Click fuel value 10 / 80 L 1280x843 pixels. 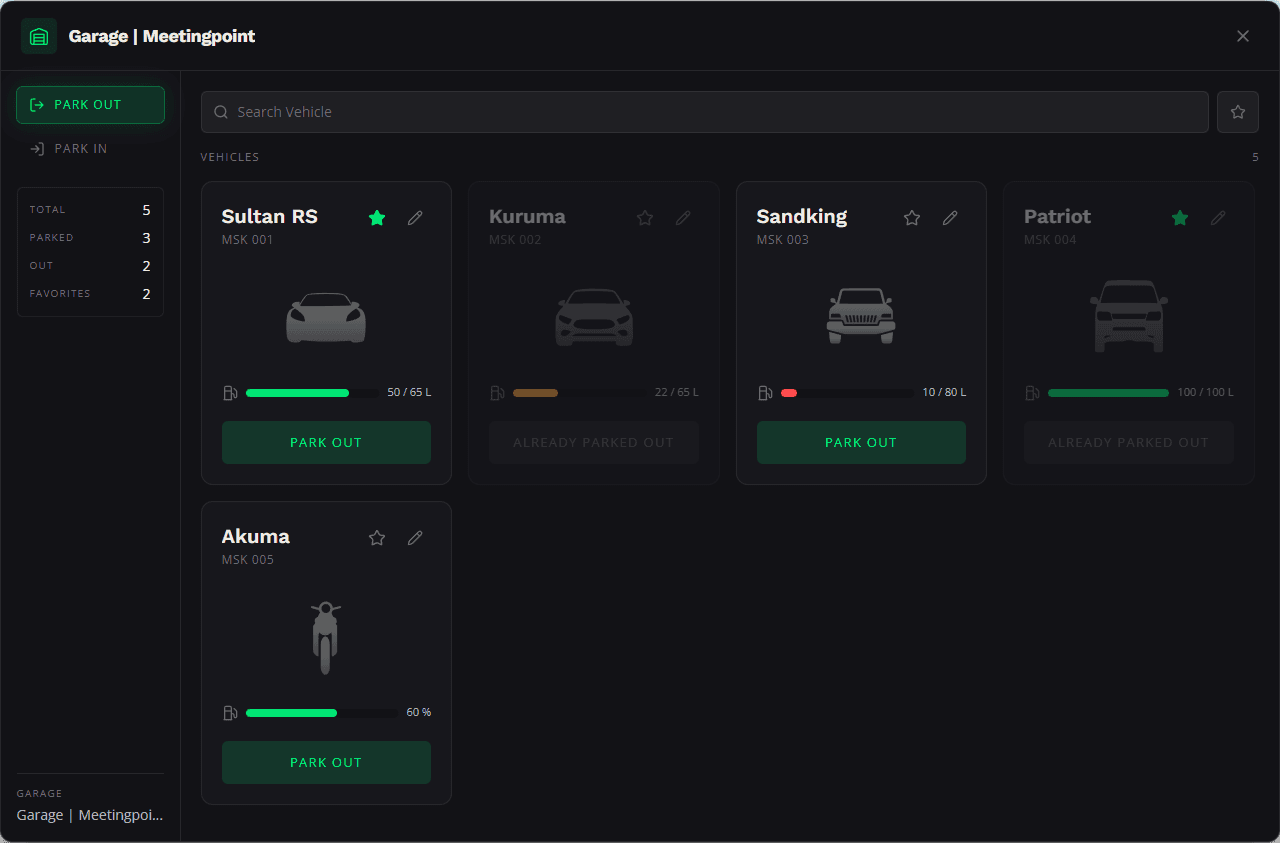[x=944, y=393]
